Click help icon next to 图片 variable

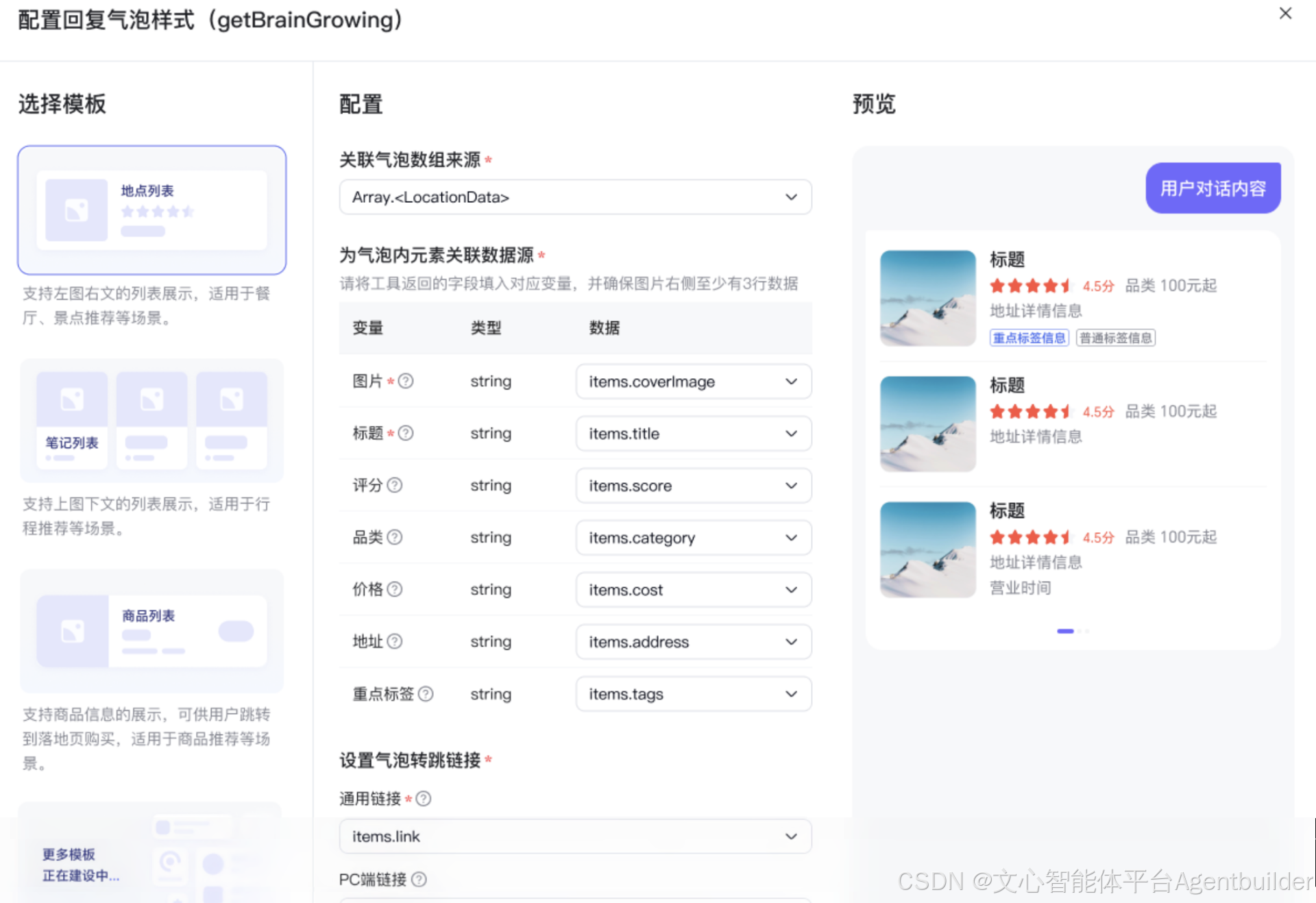pos(406,381)
